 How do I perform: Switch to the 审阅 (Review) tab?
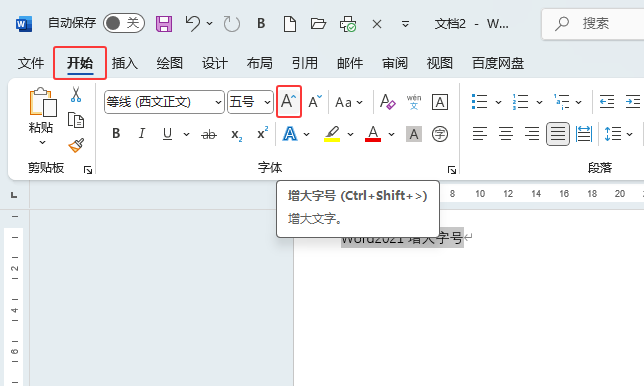(x=395, y=63)
